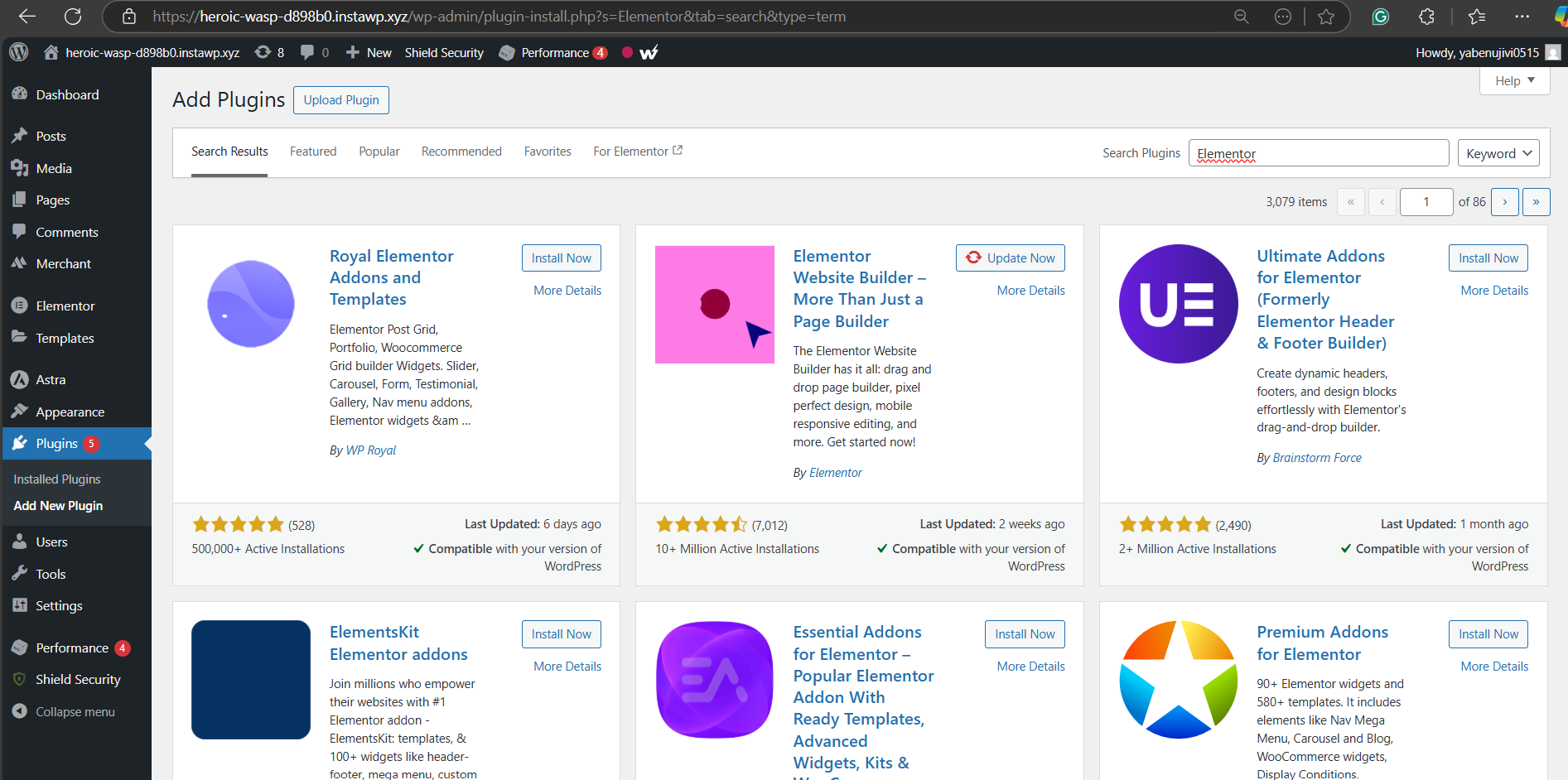Viewport: 1568px width, 780px height.
Task: Jump to last page of results
Action: 1537,202
